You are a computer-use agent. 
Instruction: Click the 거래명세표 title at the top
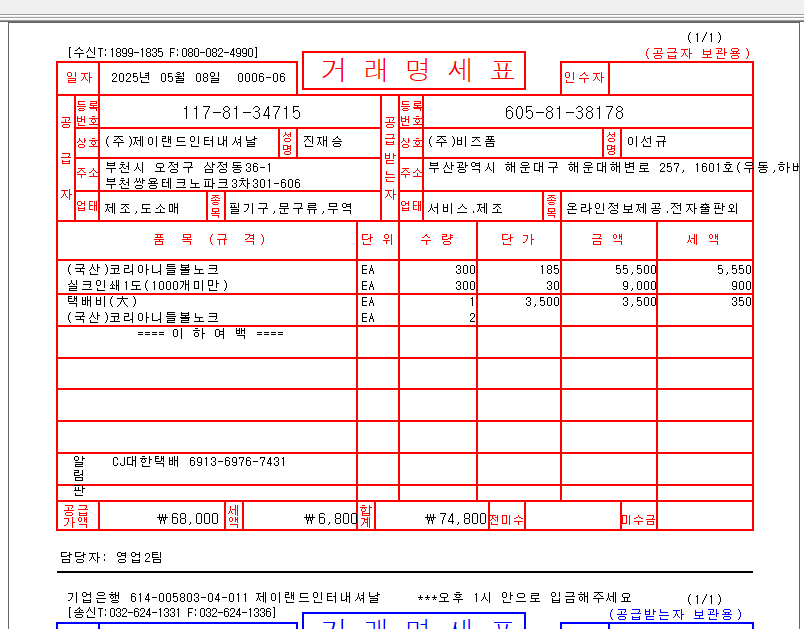tap(420, 72)
